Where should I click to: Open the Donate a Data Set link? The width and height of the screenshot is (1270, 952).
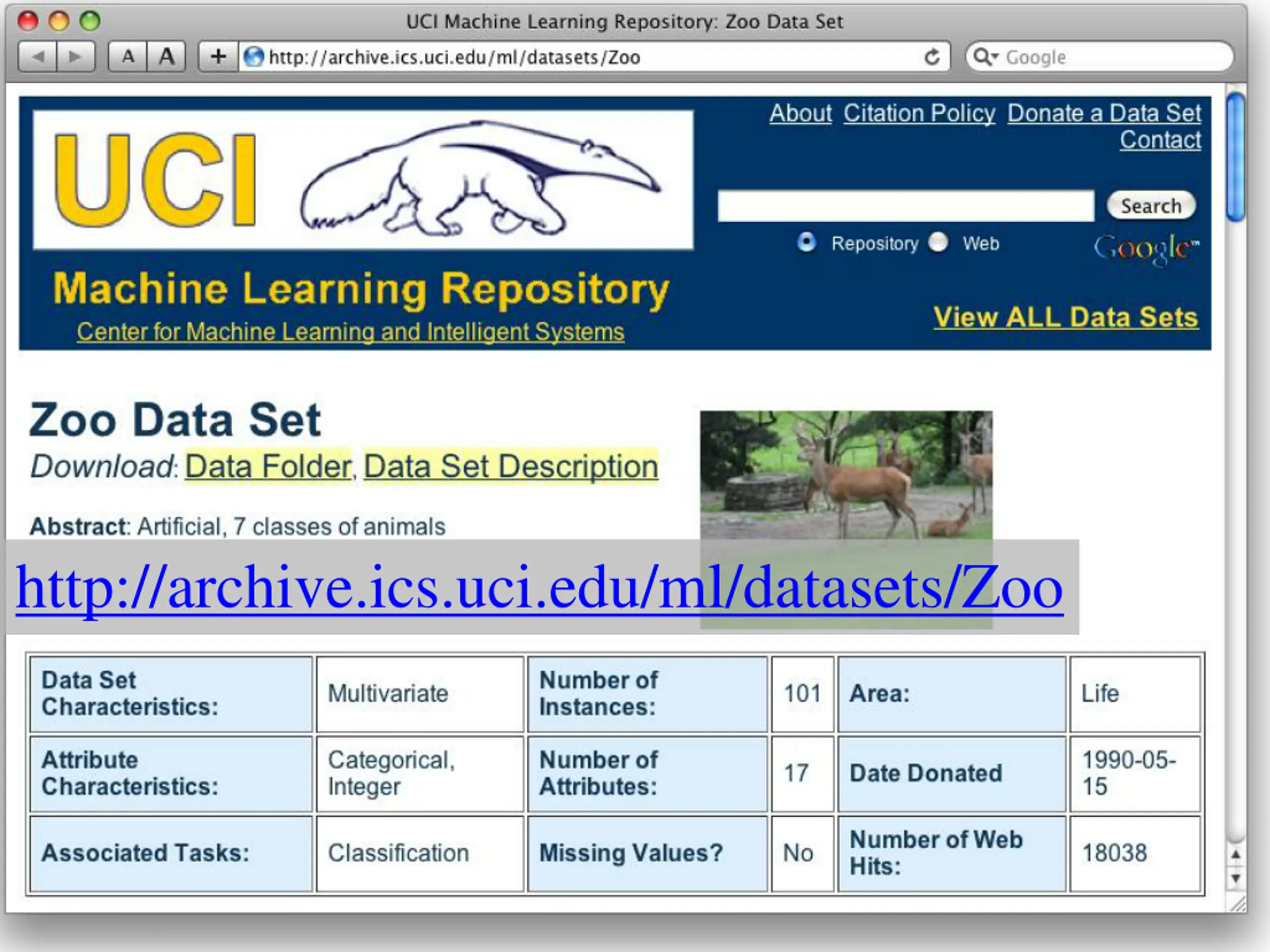[1104, 113]
